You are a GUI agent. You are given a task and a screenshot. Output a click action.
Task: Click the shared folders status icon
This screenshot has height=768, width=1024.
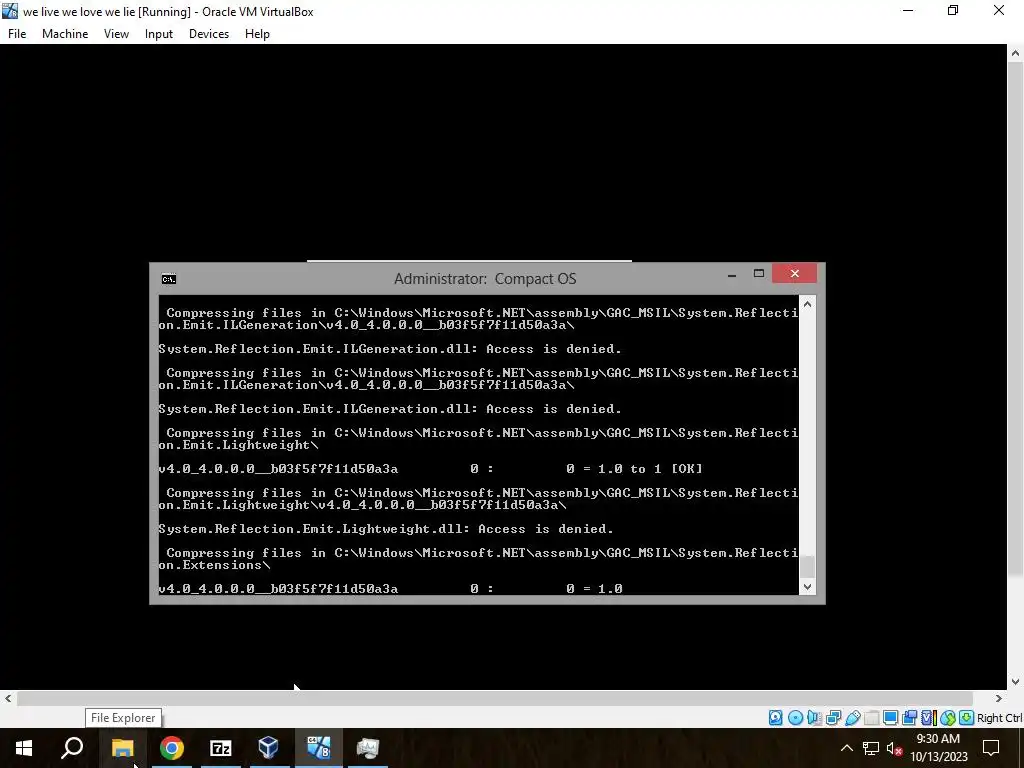[871, 718]
